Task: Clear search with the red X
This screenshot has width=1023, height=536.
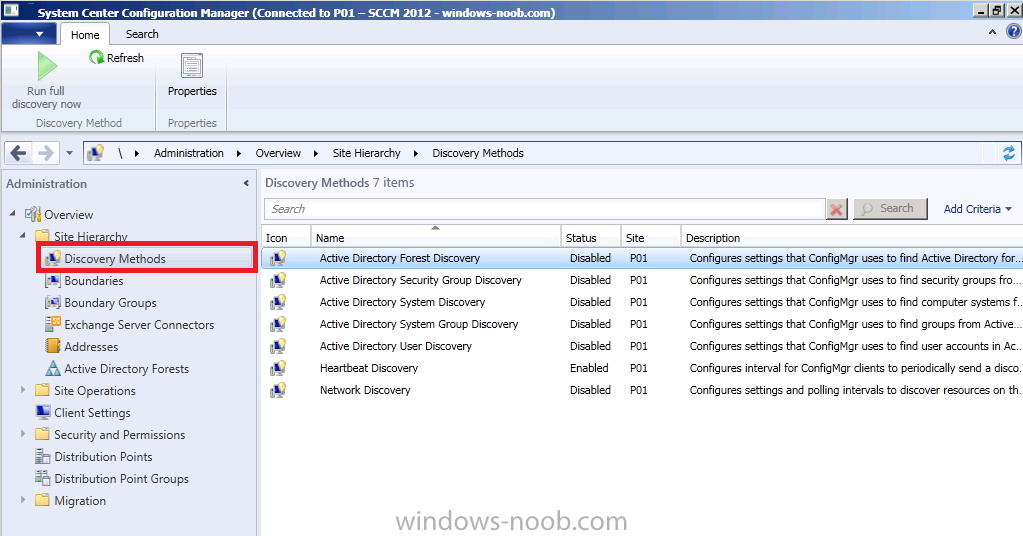Action: (836, 209)
